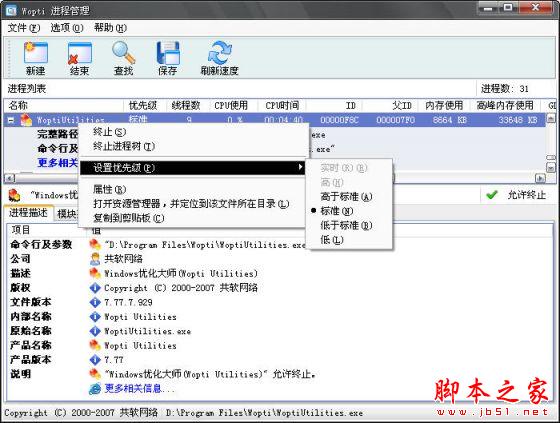Collapse the WoptiUtilities process row
The image size is (560, 423).
11,120
